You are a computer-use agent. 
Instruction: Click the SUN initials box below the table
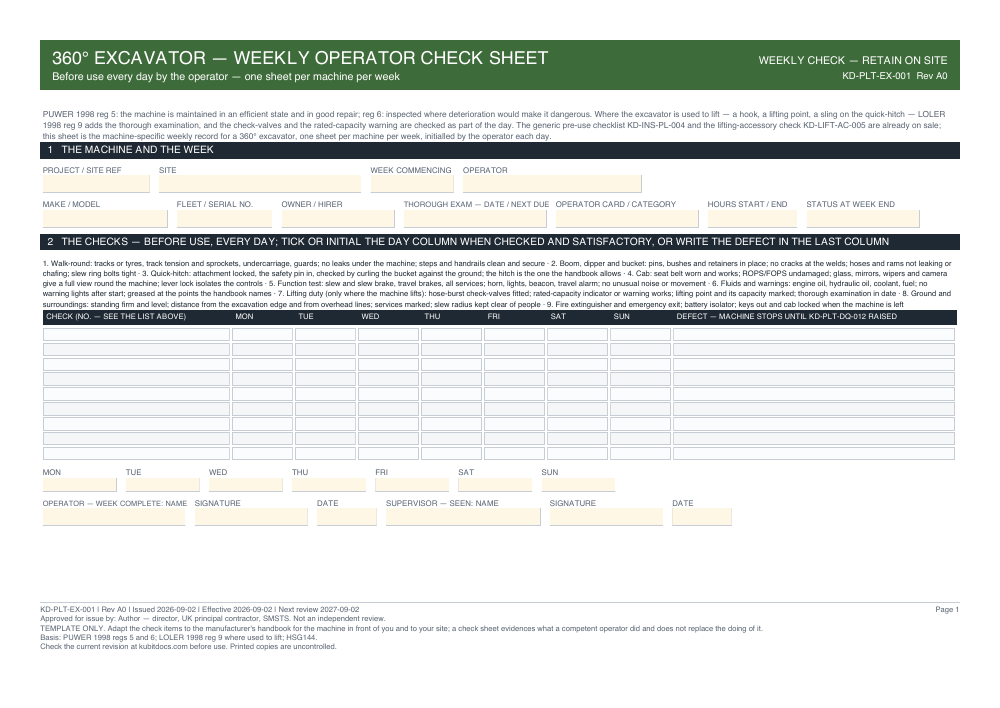click(578, 485)
